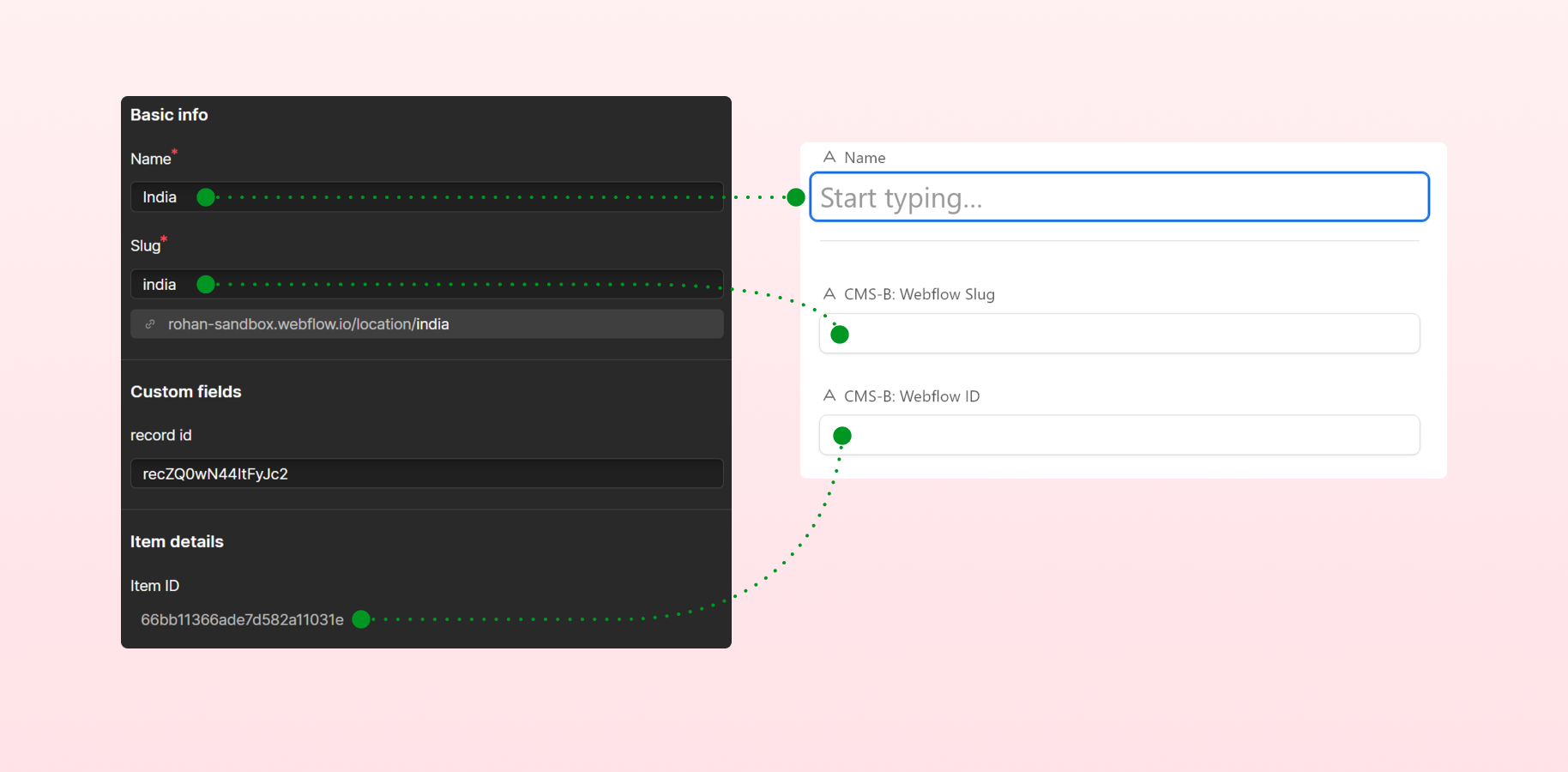The image size is (1568, 772).
Task: Click the CMS-B: Webflow ID input field
Action: click(1119, 435)
